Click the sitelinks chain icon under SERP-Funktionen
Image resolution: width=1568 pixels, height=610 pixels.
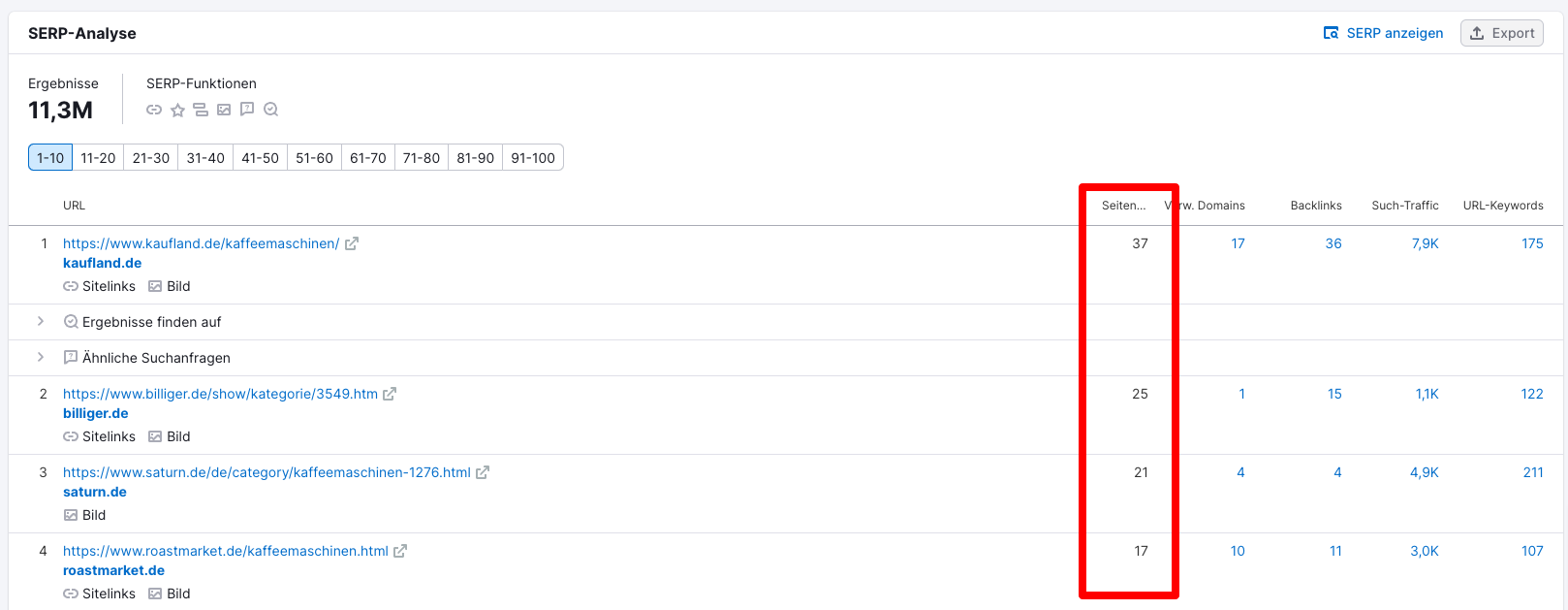click(x=154, y=110)
